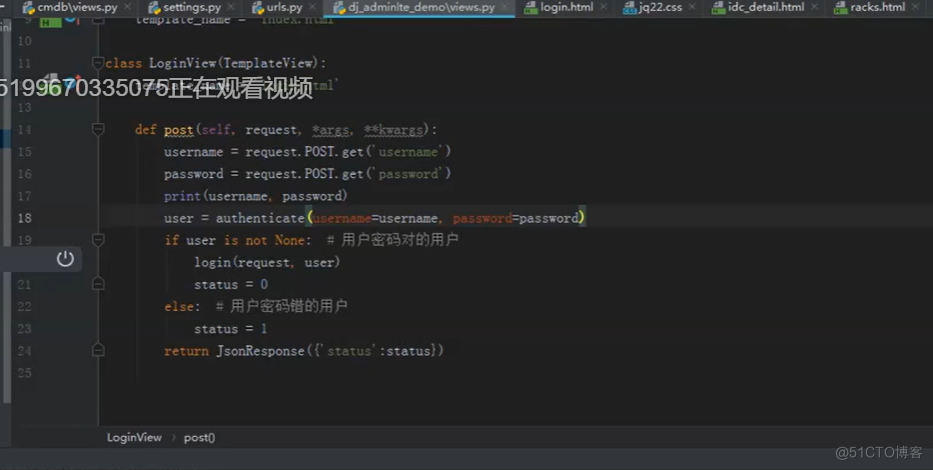The width and height of the screenshot is (933, 470).
Task: Open the post() breadcrumb
Action: click(x=199, y=437)
